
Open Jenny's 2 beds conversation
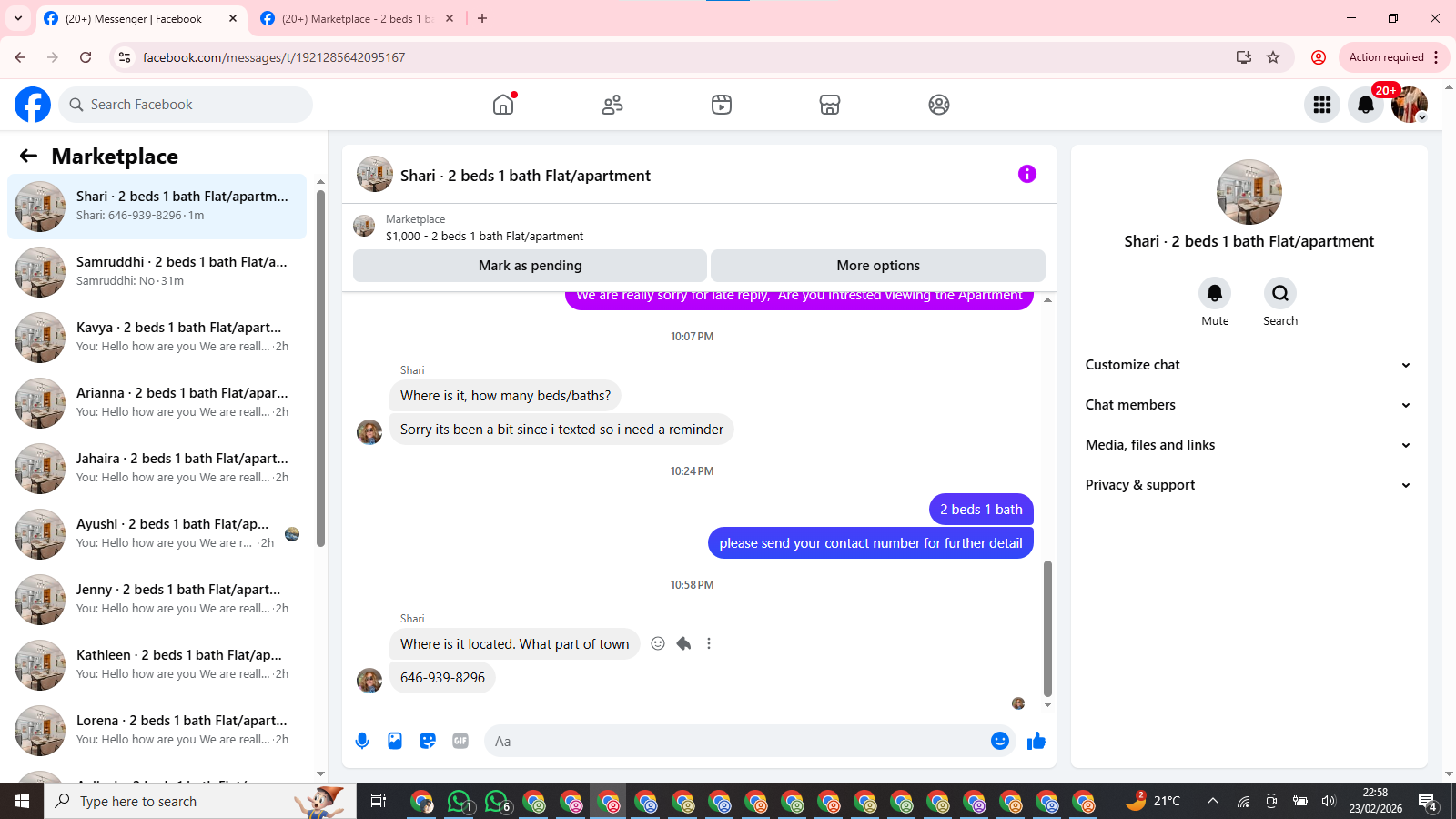pos(157,599)
